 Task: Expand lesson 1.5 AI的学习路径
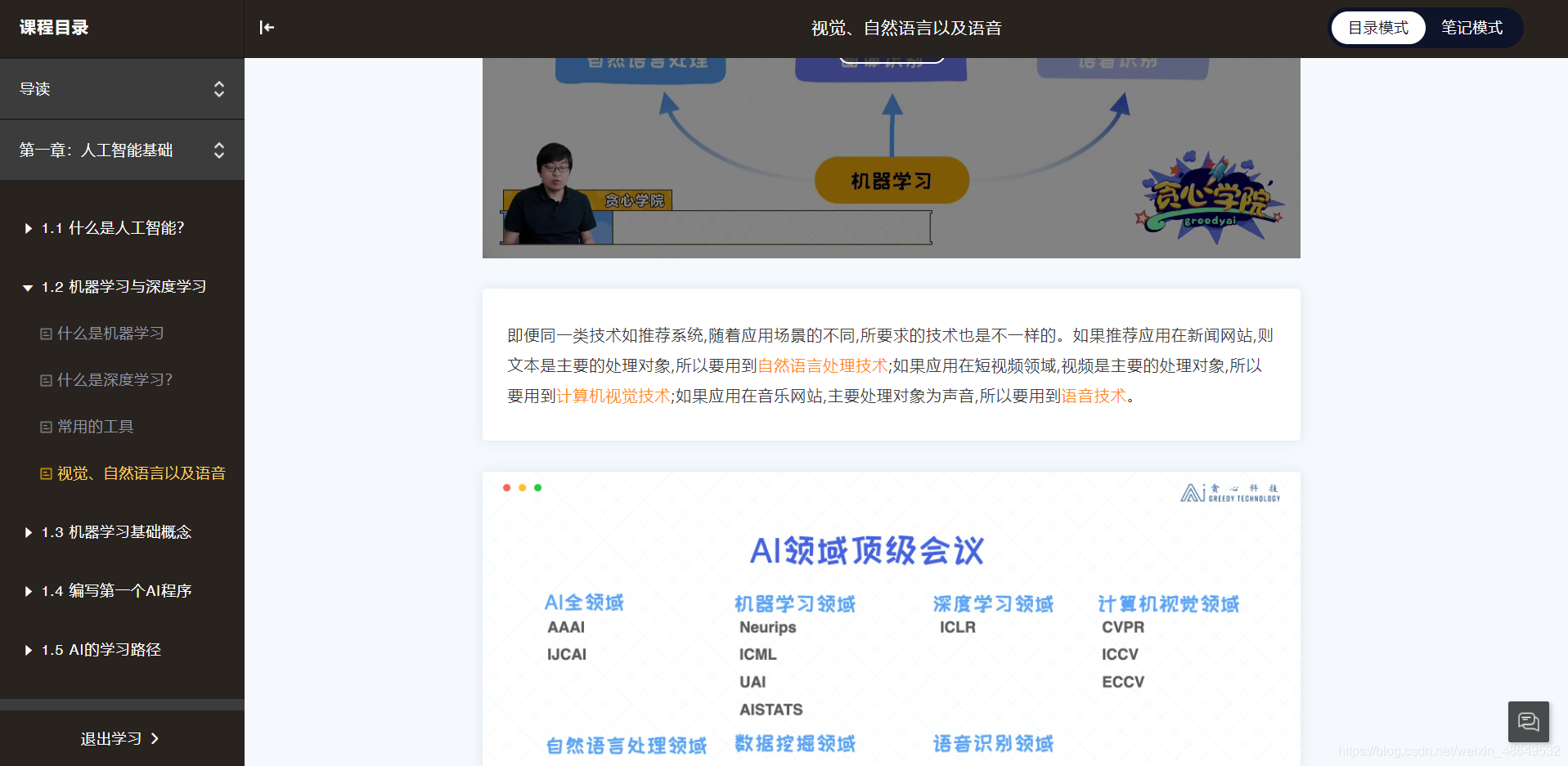[x=27, y=650]
